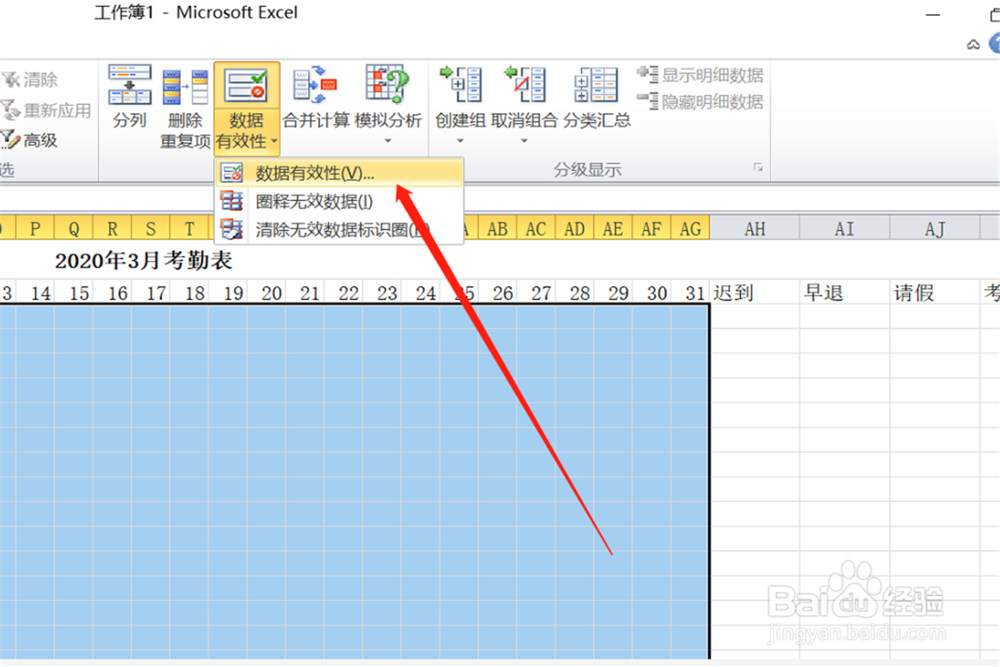Viewport: 1000px width, 667px height.
Task: Click the Ungroup (取消组合) icon
Action: coord(524,84)
